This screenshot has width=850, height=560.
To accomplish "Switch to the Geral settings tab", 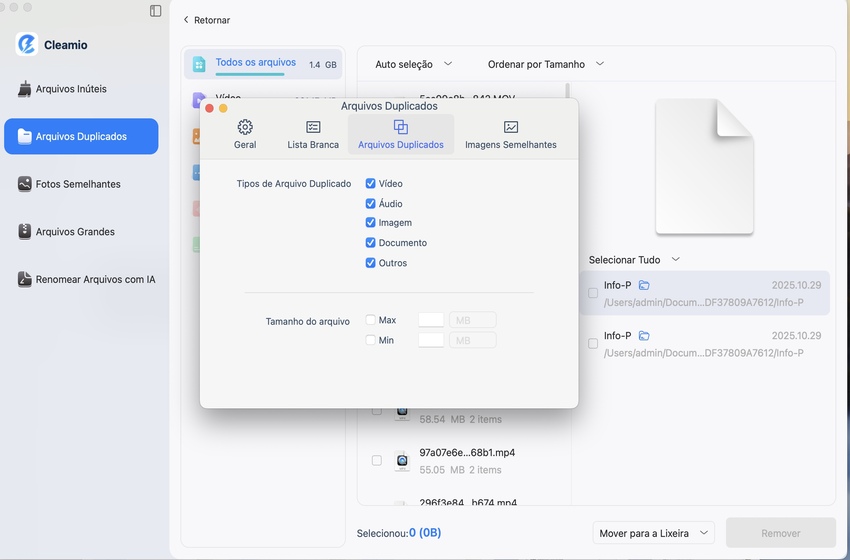I will pyautogui.click(x=245, y=134).
